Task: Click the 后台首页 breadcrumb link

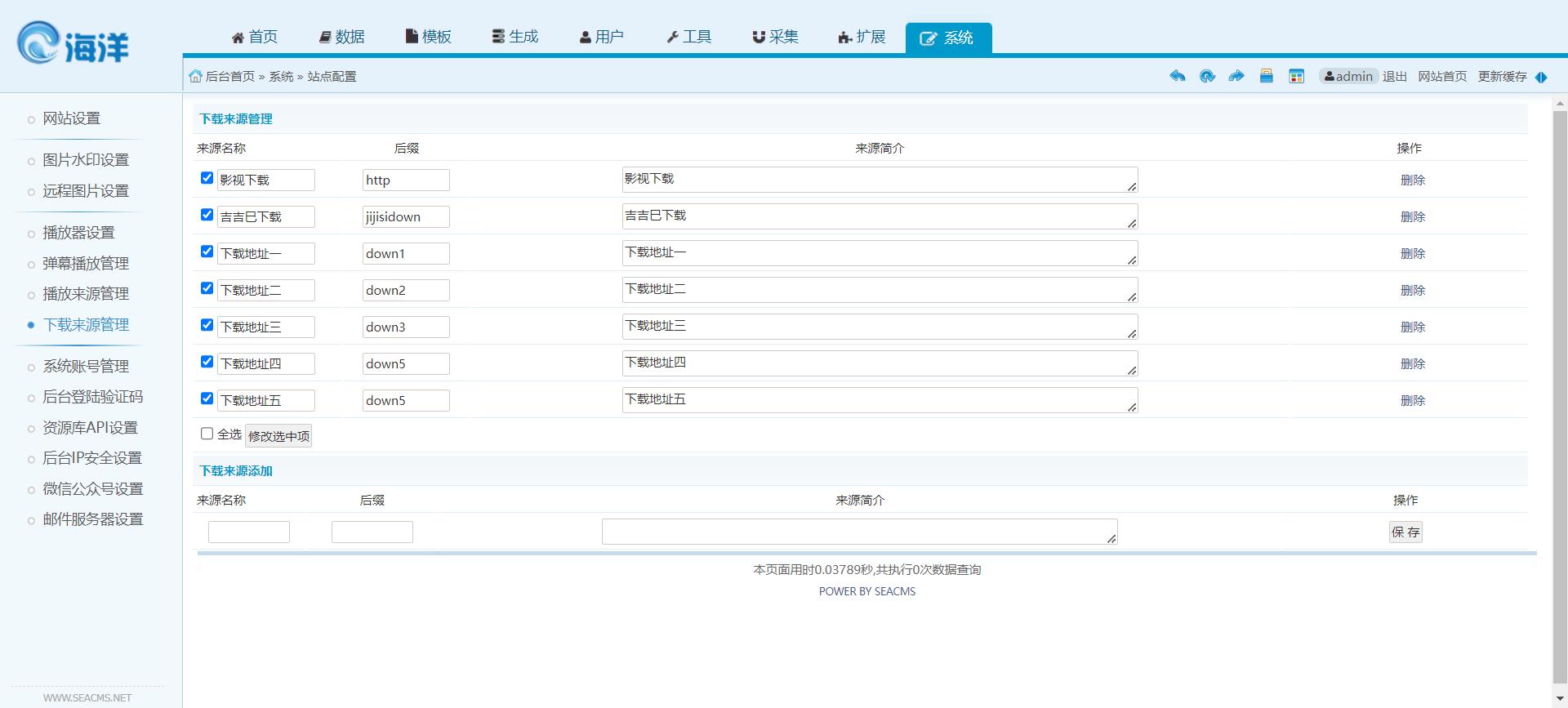Action: coord(230,76)
